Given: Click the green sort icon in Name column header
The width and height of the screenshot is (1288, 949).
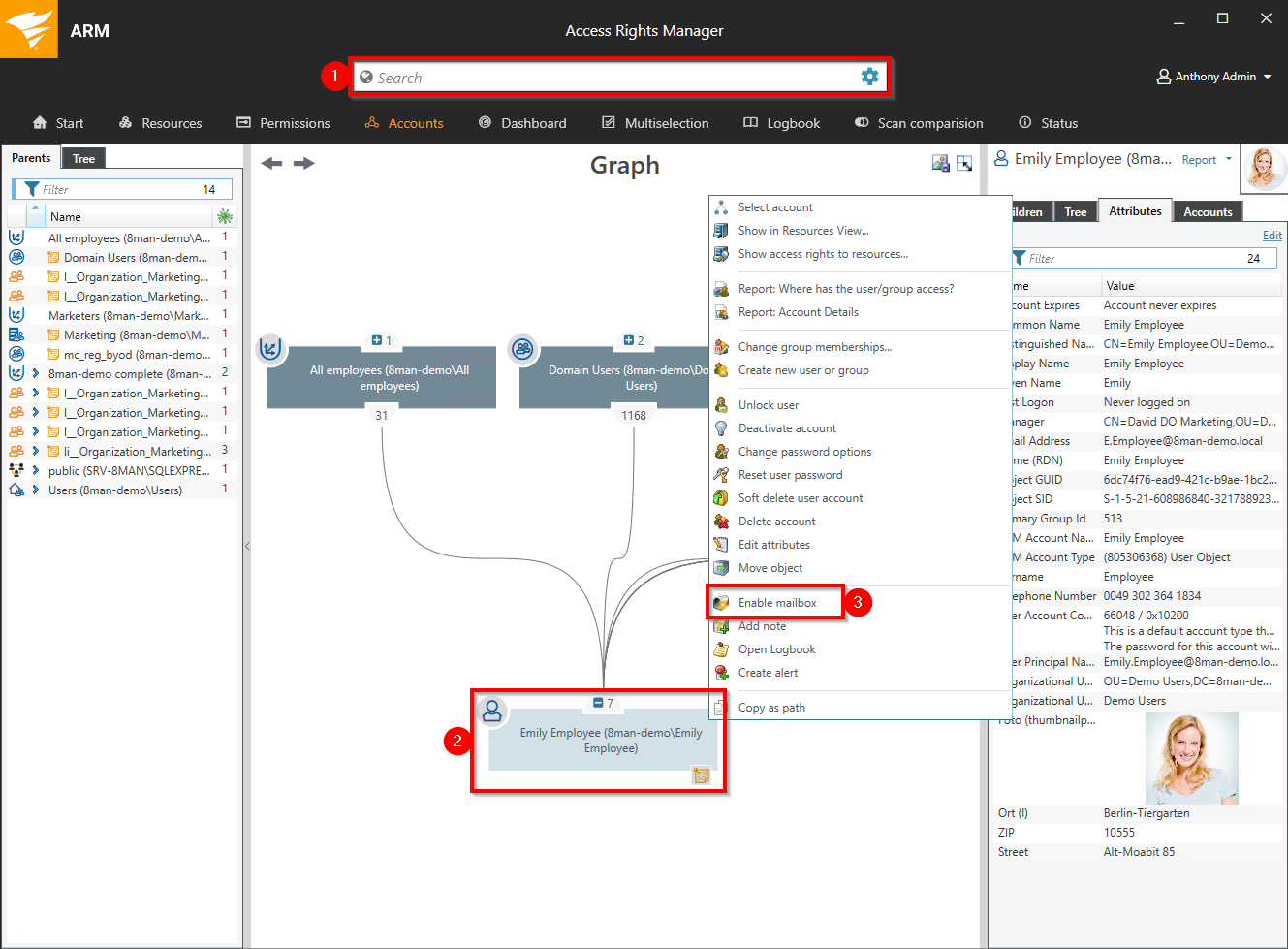Looking at the screenshot, I should (x=225, y=216).
